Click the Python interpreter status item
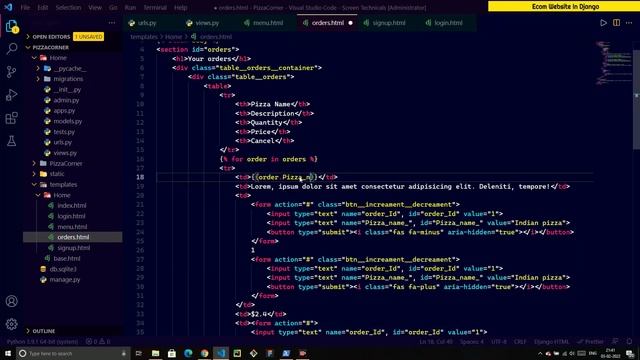This screenshot has height=360, width=640. click(42, 342)
